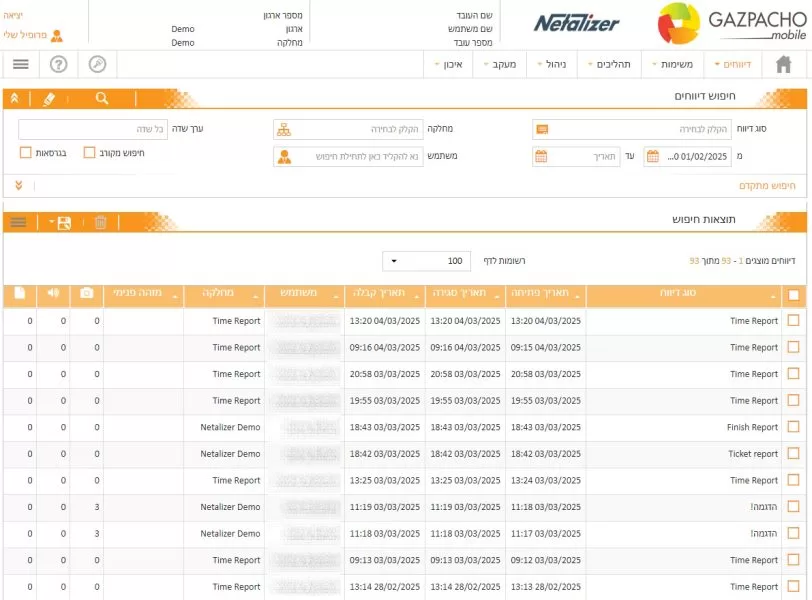Click the save icon in results toolbar
The image size is (812, 600).
pos(64,222)
